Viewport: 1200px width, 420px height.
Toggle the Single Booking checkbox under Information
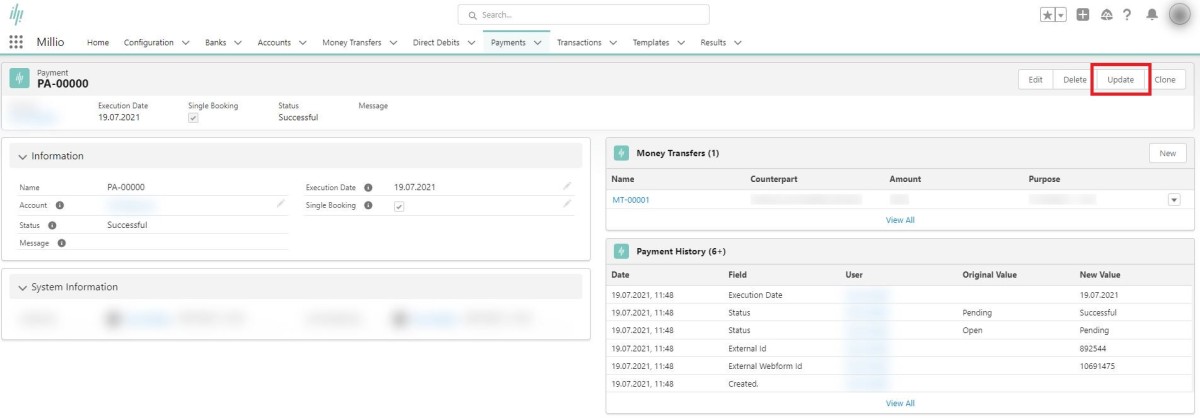pyautogui.click(x=399, y=206)
